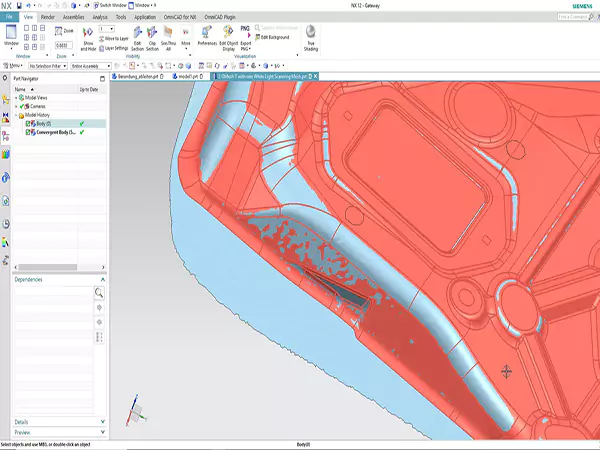Viewport: 600px width, 450px height.
Task: Click the view triad orientation widget
Action: click(136, 411)
